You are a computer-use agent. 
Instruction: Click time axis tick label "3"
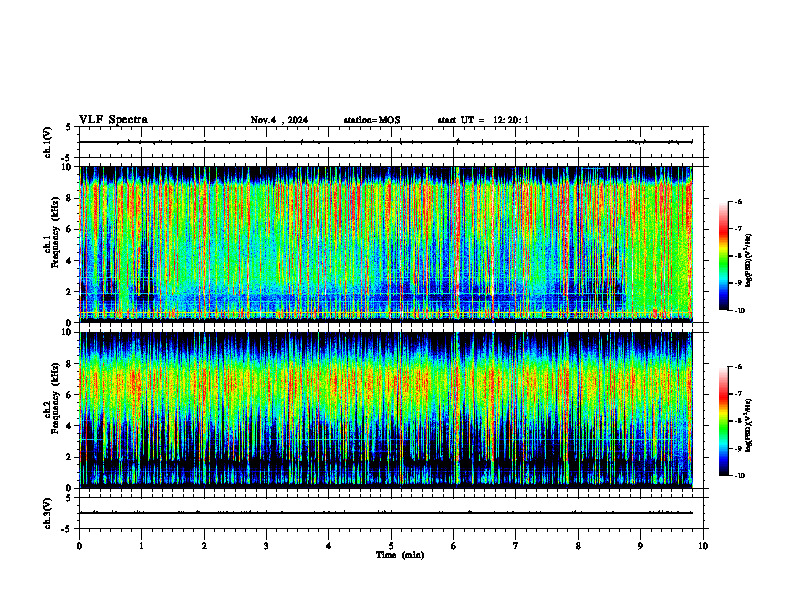(x=266, y=546)
